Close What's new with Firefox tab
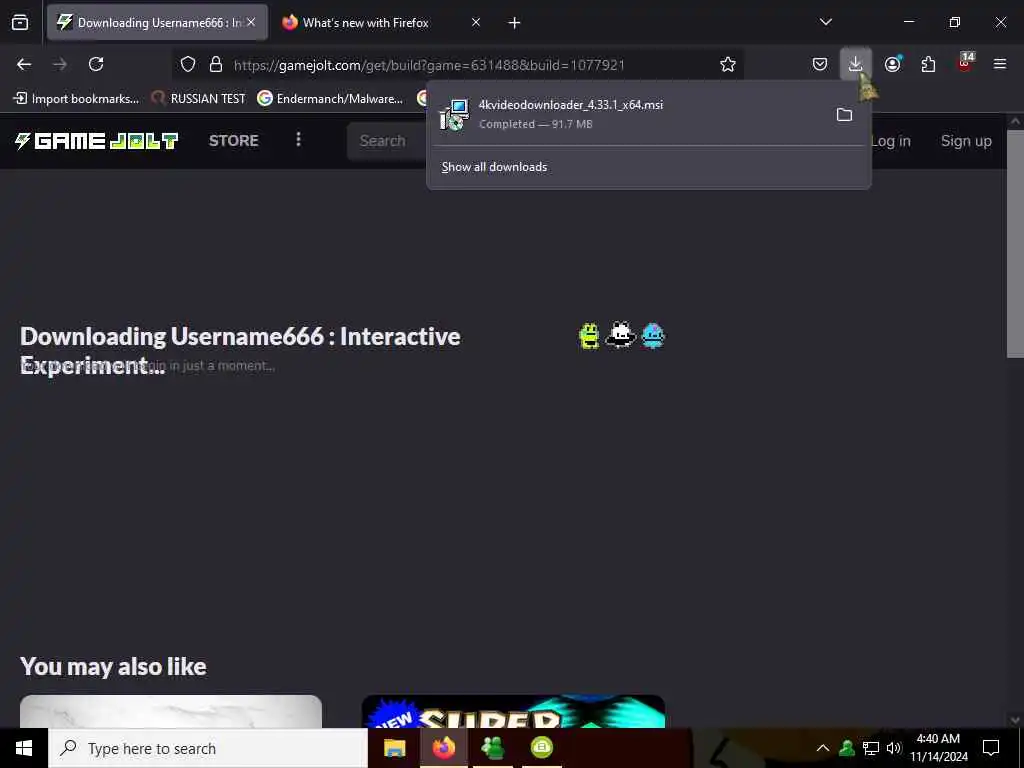 476,22
